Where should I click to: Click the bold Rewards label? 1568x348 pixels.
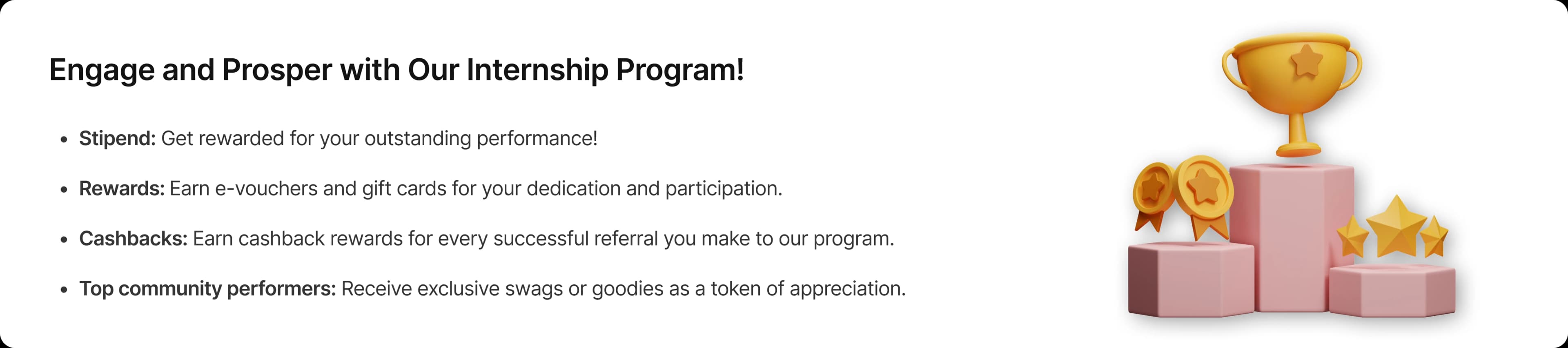(x=122, y=188)
